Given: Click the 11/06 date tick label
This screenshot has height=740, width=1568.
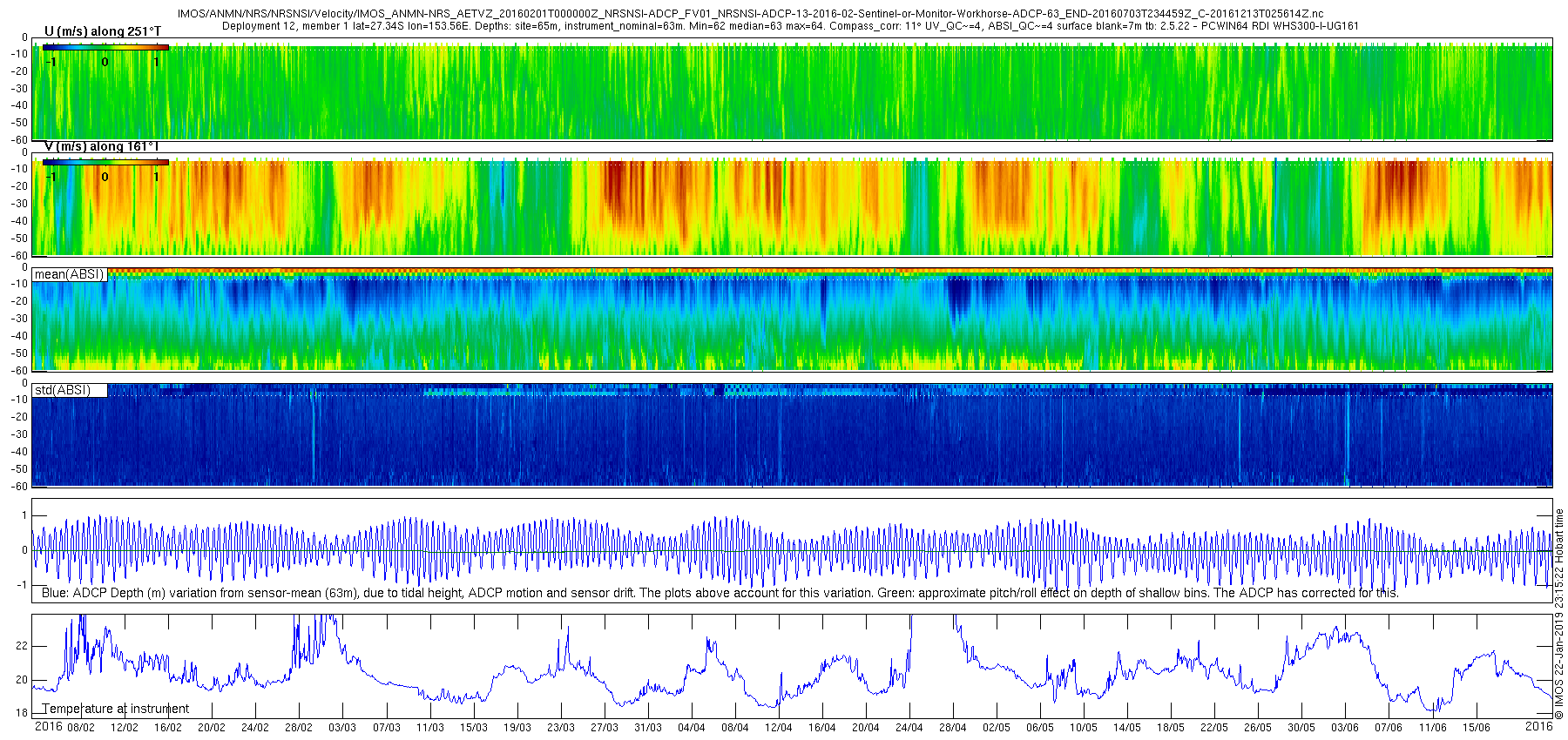Looking at the screenshot, I should click(1432, 728).
